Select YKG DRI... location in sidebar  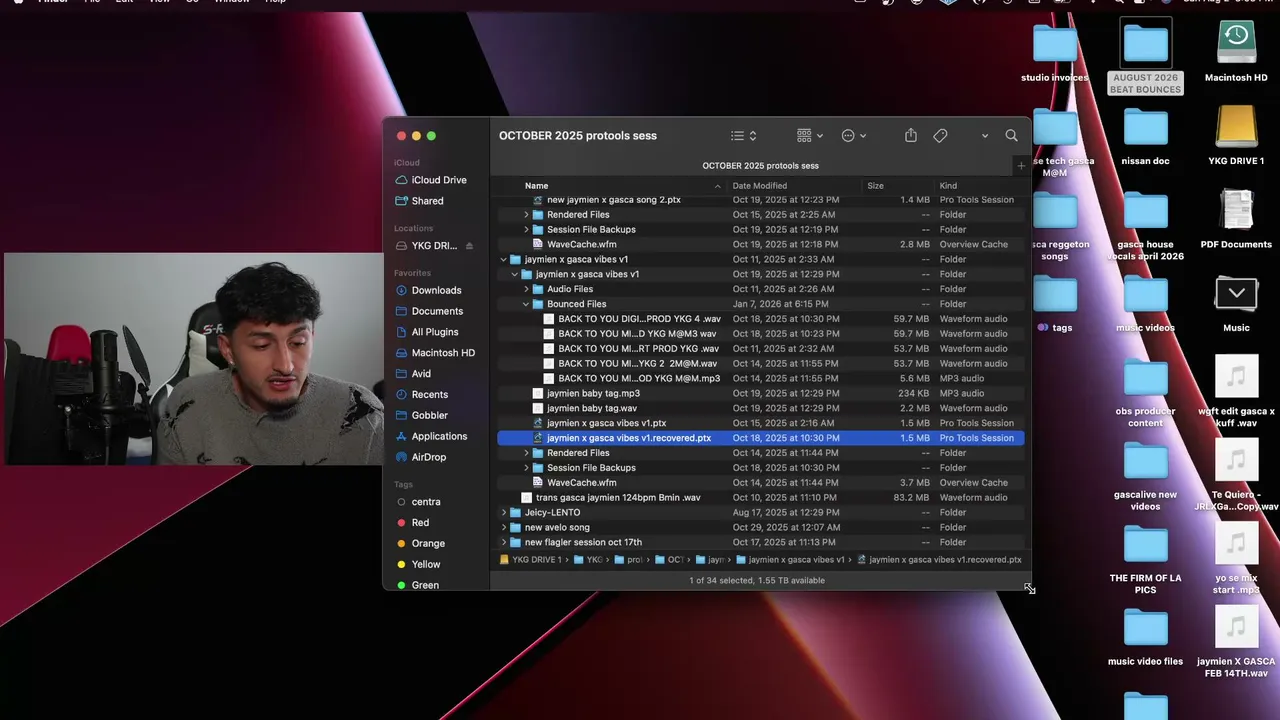point(434,246)
